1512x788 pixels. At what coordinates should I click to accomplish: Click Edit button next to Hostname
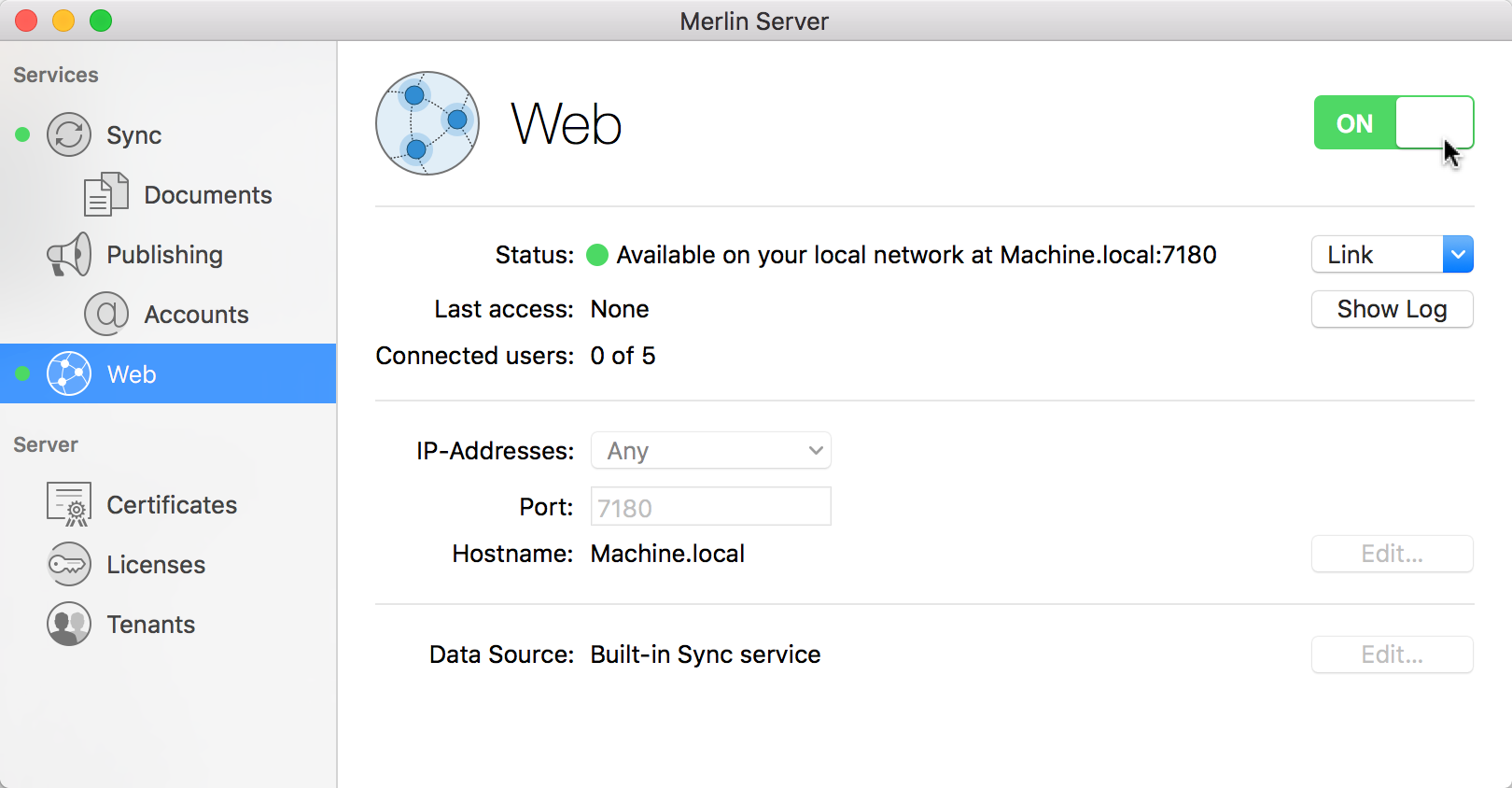click(1392, 554)
